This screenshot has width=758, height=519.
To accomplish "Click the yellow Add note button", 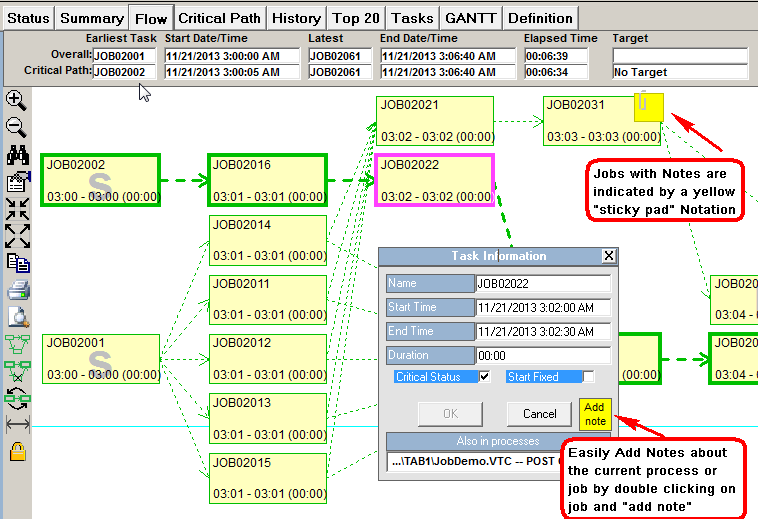I will [595, 414].
